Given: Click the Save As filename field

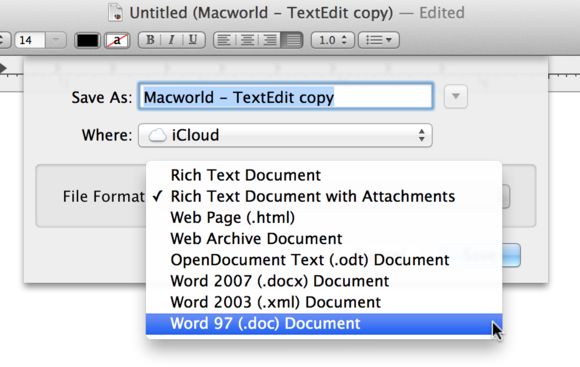Looking at the screenshot, I should (286, 97).
